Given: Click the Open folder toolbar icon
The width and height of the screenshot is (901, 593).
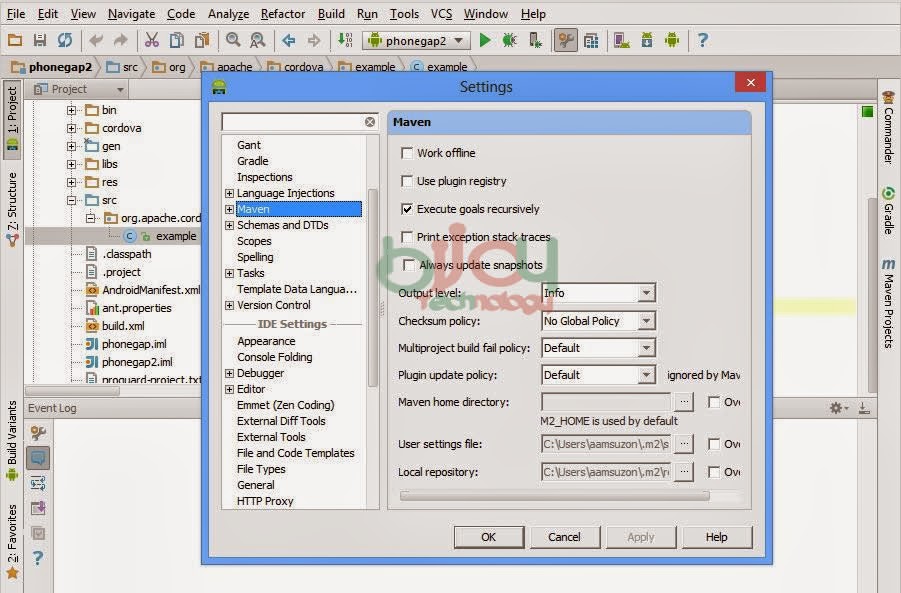Looking at the screenshot, I should [x=15, y=40].
